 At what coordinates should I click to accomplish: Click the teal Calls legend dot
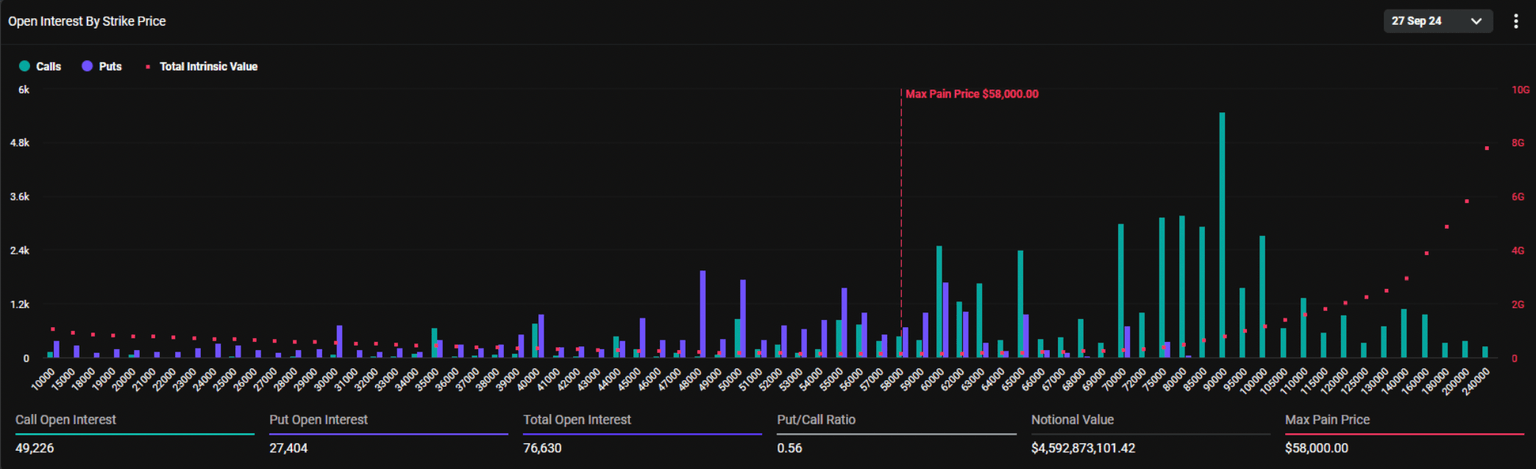[24, 66]
